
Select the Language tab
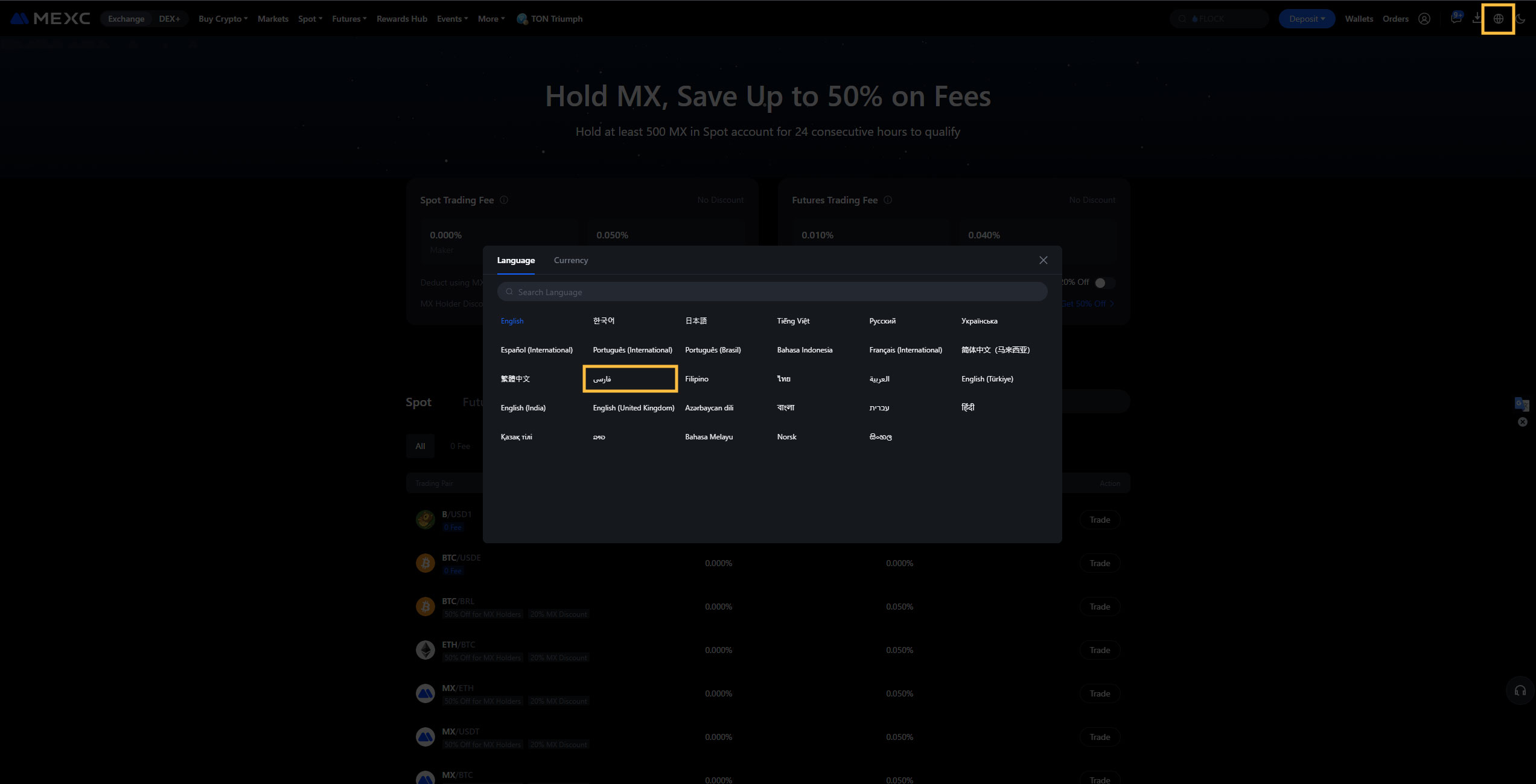point(515,260)
